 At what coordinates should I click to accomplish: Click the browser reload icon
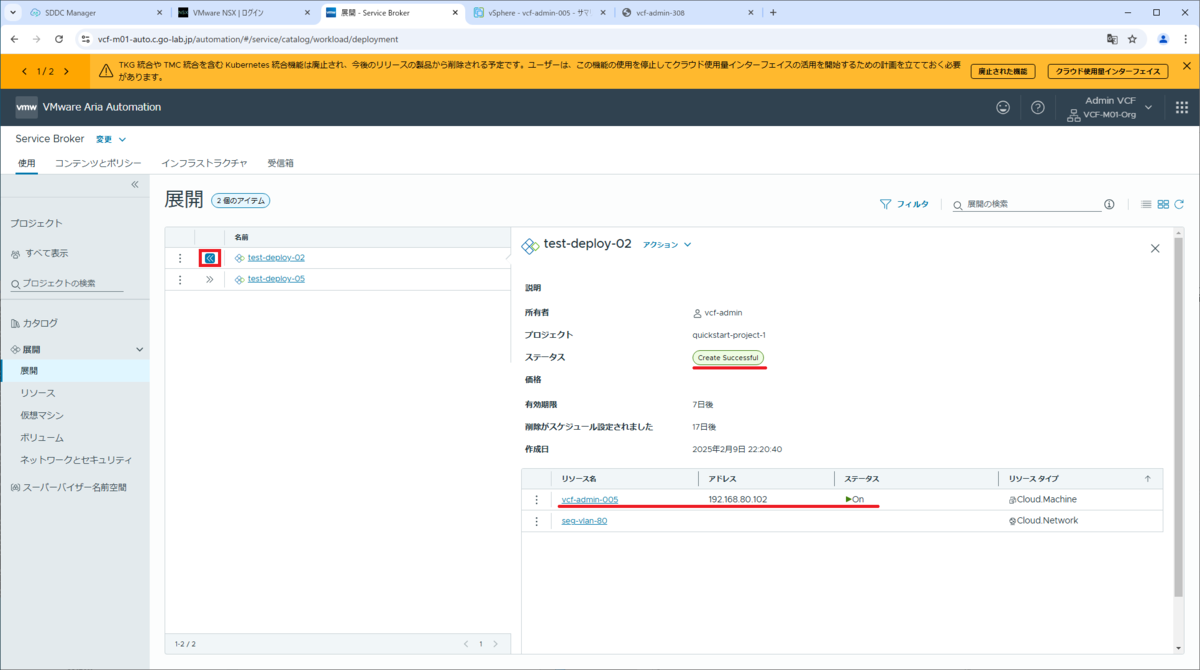(59, 39)
